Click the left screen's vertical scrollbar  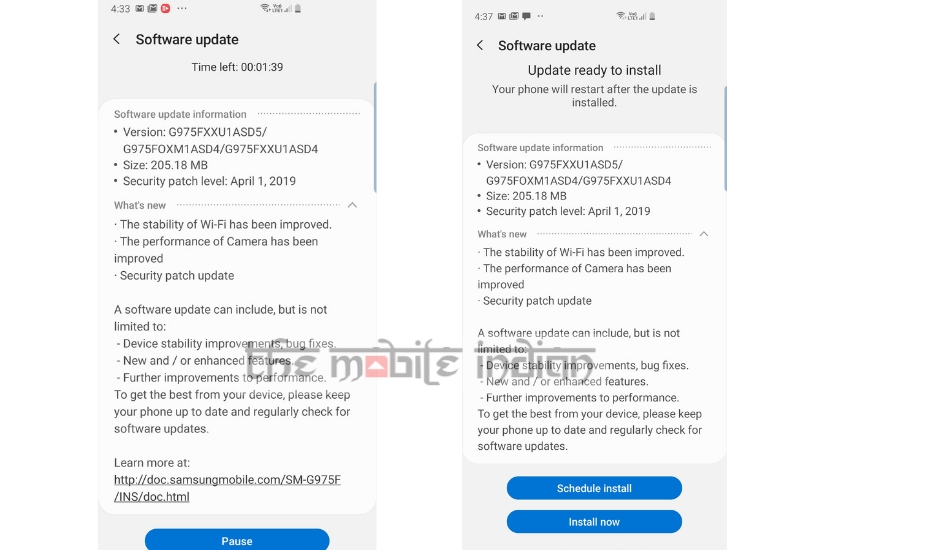375,138
